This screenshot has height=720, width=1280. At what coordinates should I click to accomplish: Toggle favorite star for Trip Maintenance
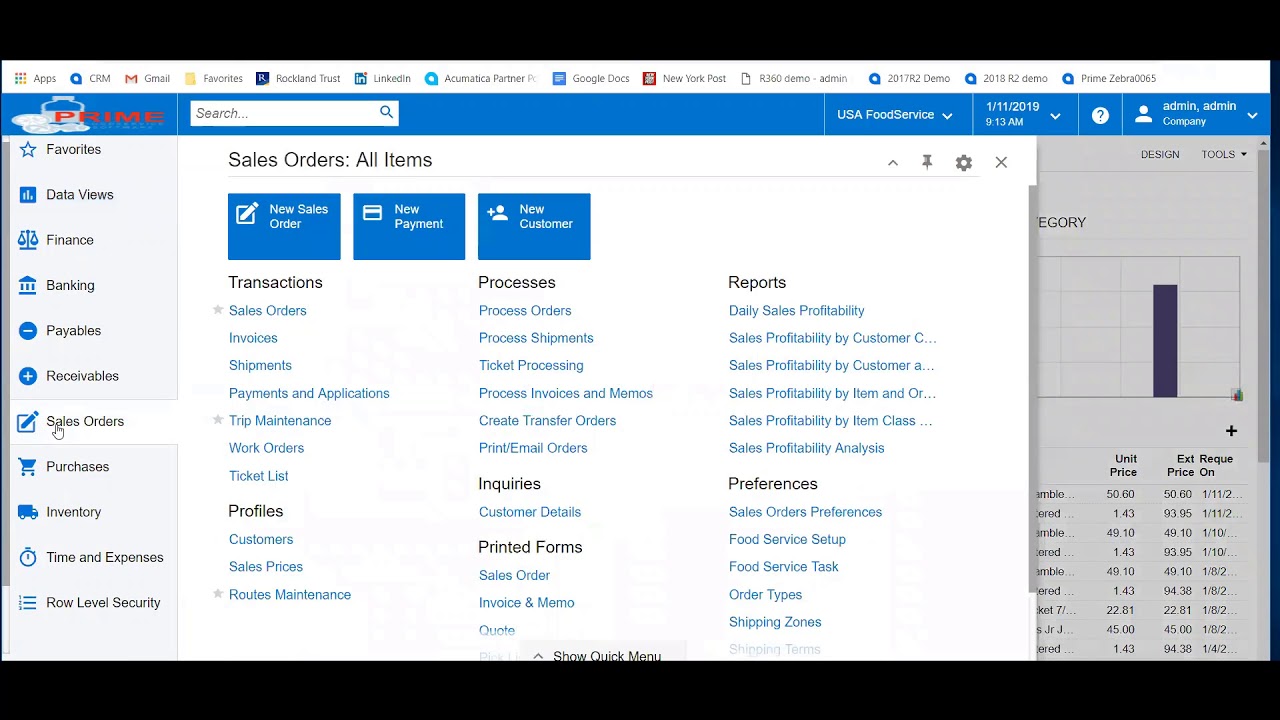(x=218, y=420)
